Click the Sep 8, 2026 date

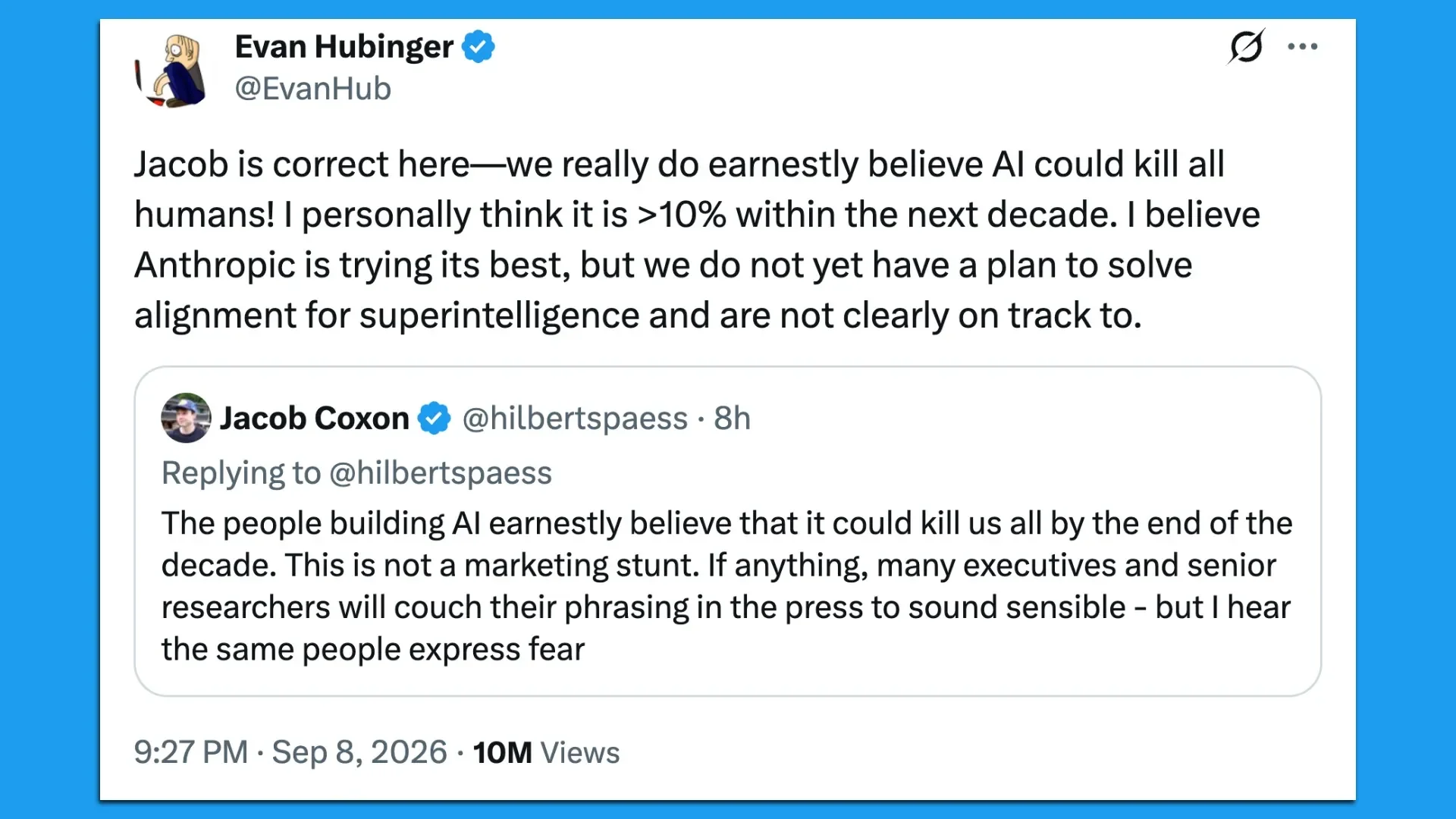pyautogui.click(x=359, y=752)
